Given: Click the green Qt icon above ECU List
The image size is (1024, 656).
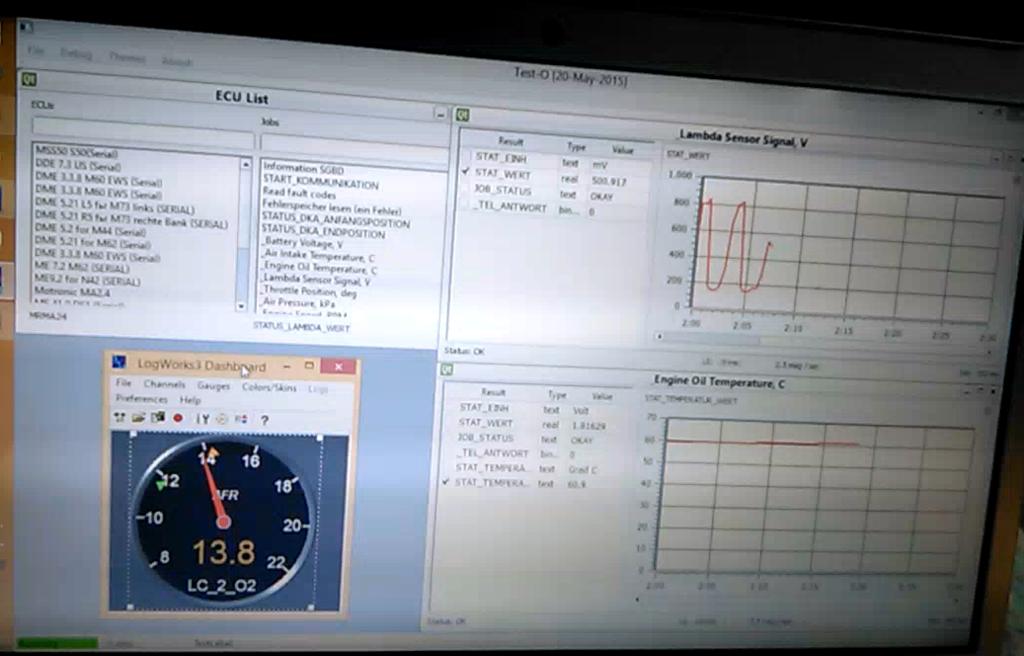Looking at the screenshot, I should (29, 78).
